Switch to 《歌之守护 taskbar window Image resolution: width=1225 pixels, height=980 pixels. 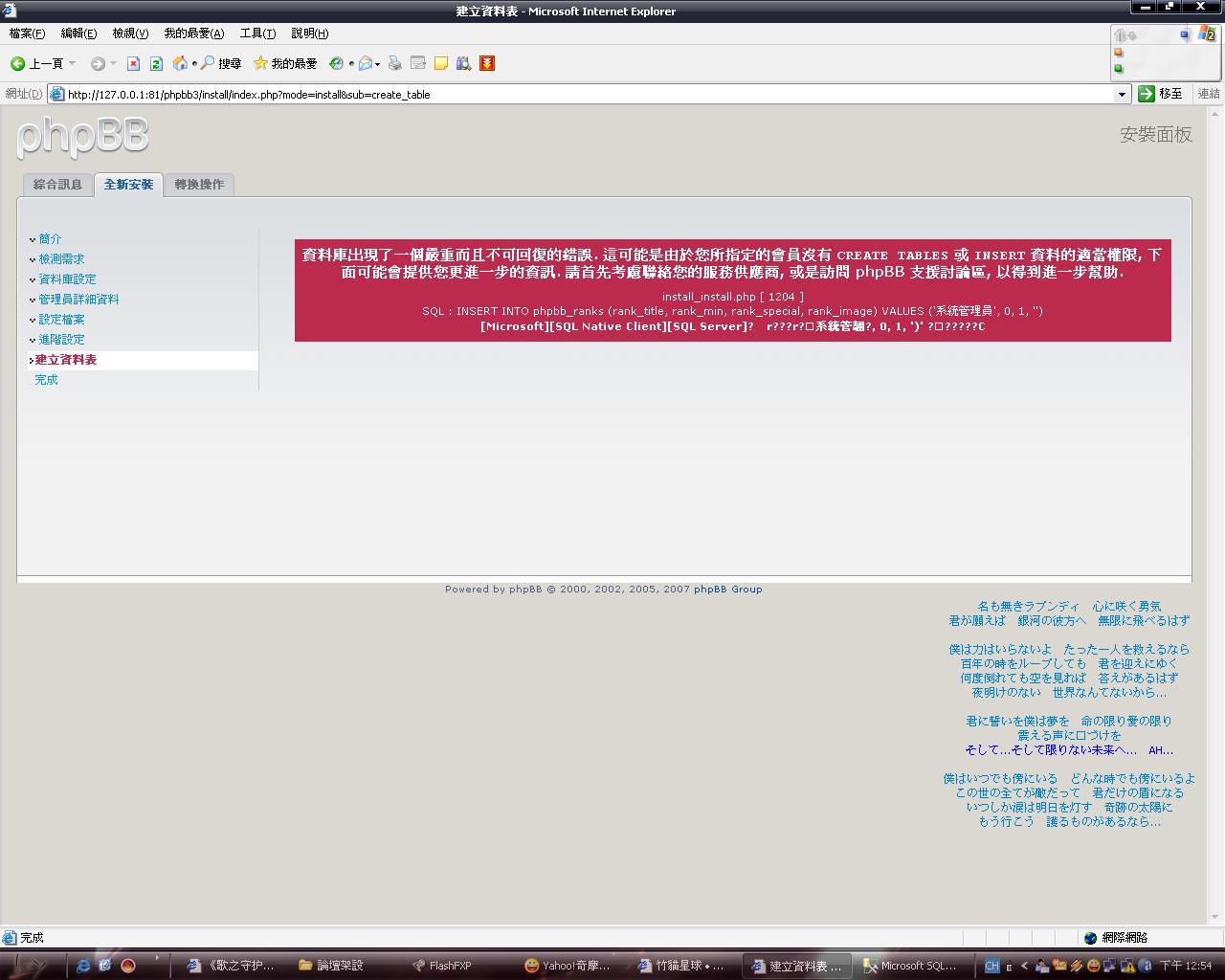[x=232, y=966]
